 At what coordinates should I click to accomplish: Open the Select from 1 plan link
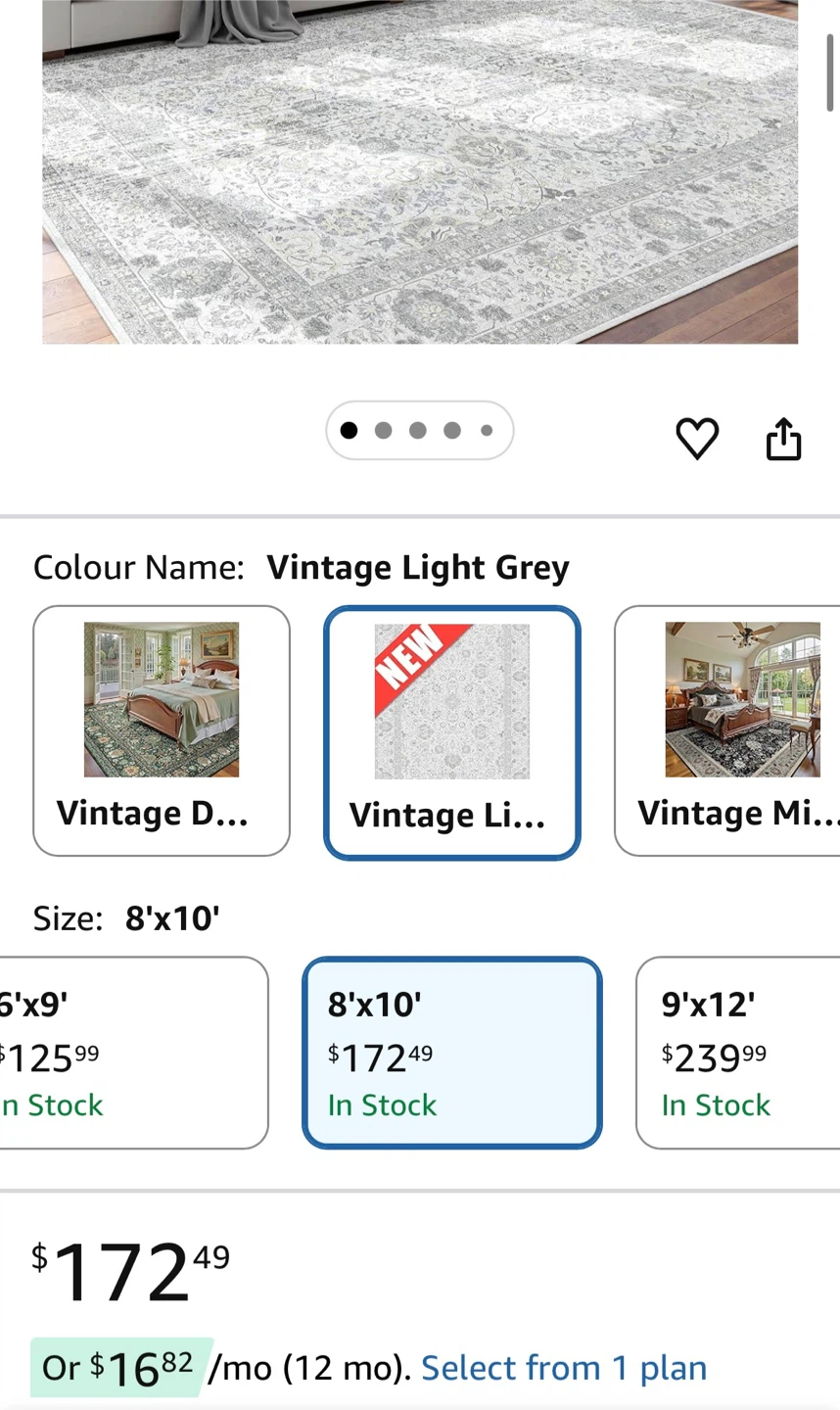[x=564, y=1368]
